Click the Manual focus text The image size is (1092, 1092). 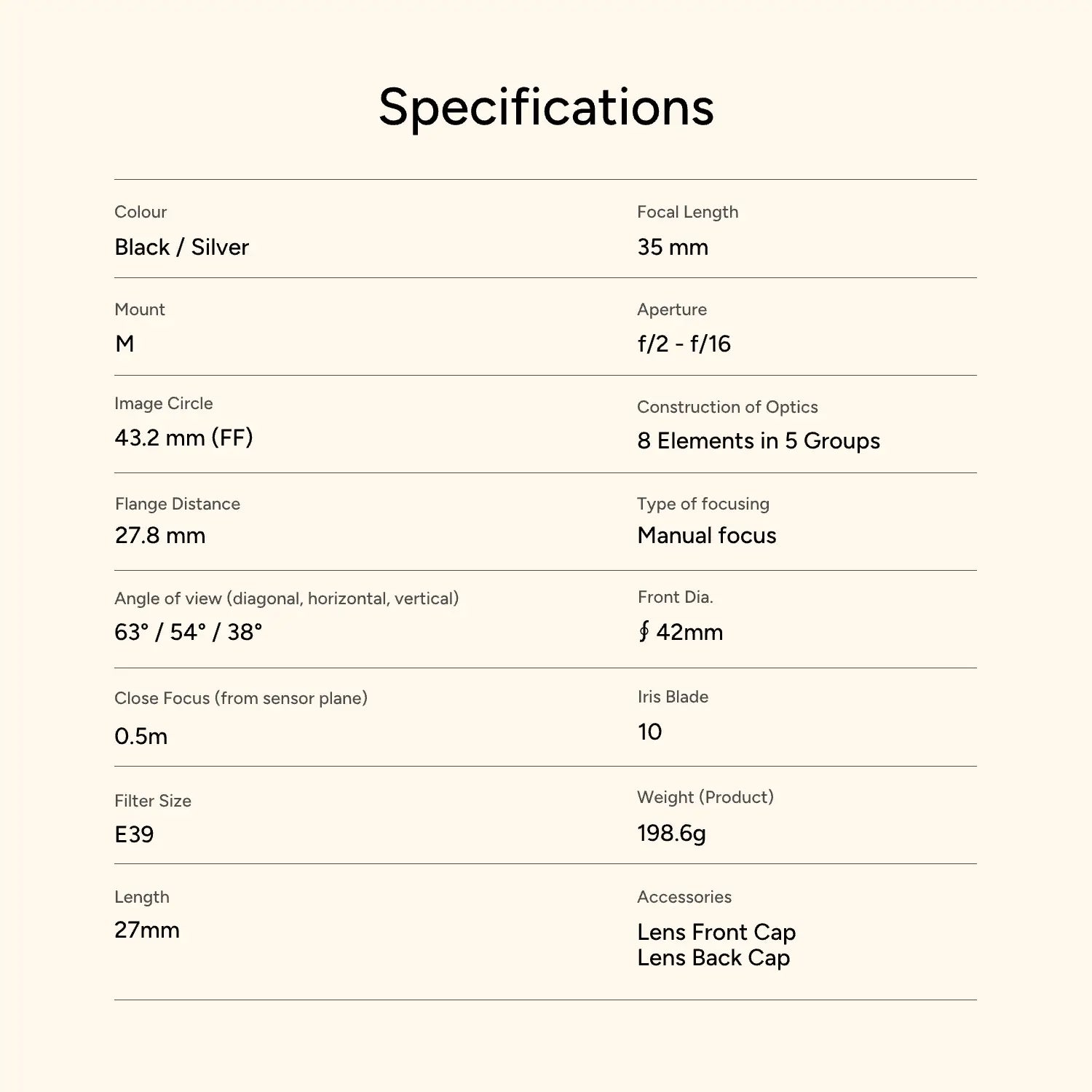click(x=707, y=536)
